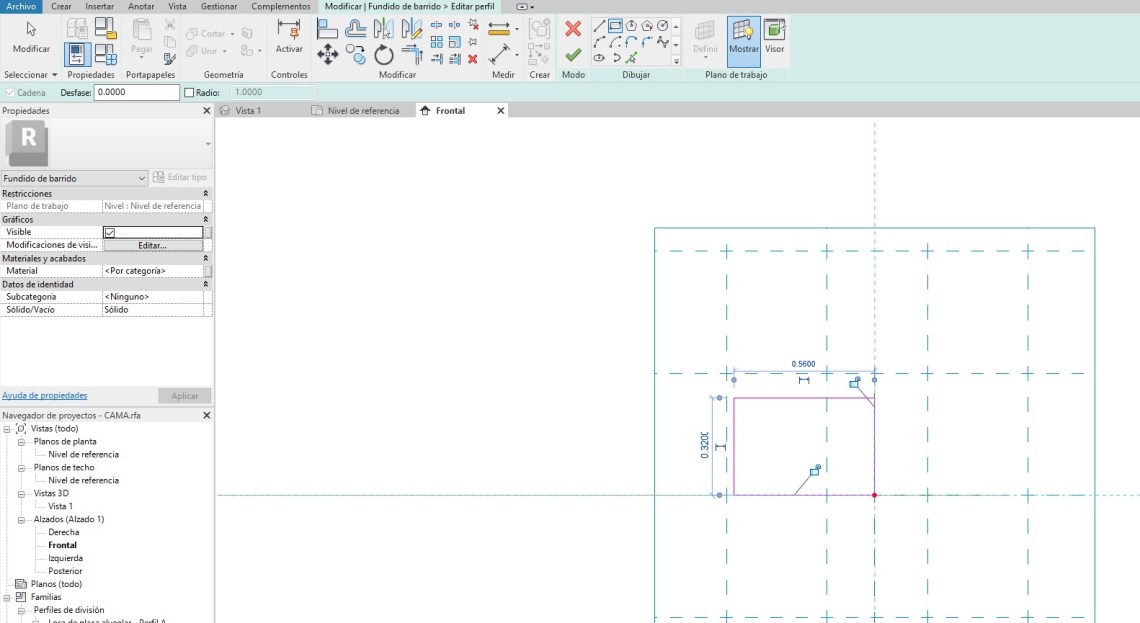Uncheck the Visible checkbox in properties
This screenshot has width=1140, height=623.
[110, 232]
